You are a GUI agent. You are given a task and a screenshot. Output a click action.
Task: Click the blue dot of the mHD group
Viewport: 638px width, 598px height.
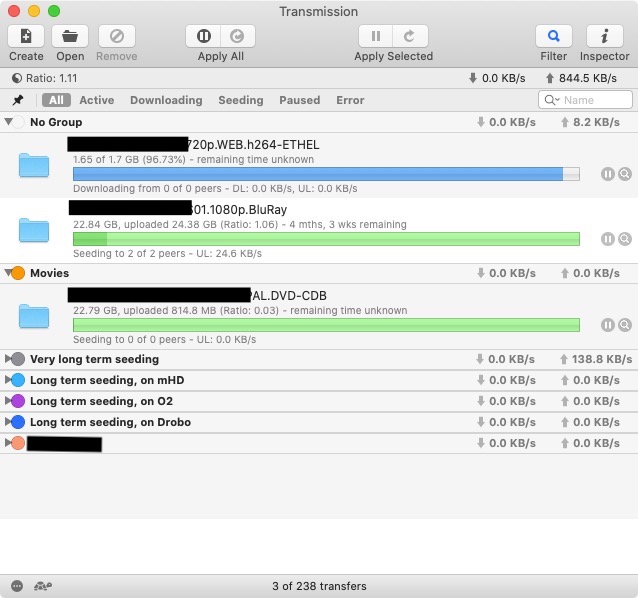pos(18,380)
